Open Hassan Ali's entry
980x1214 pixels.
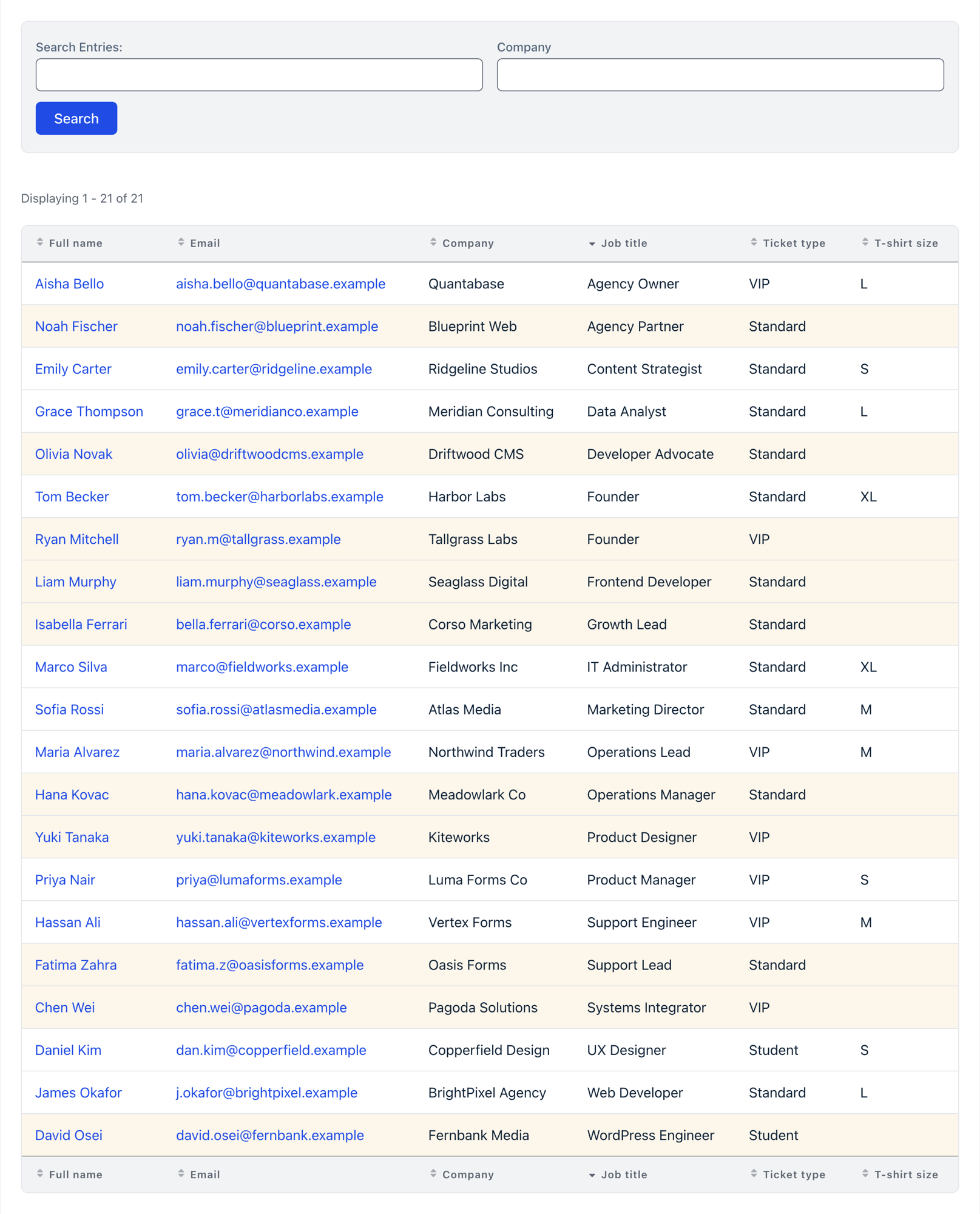(x=68, y=922)
